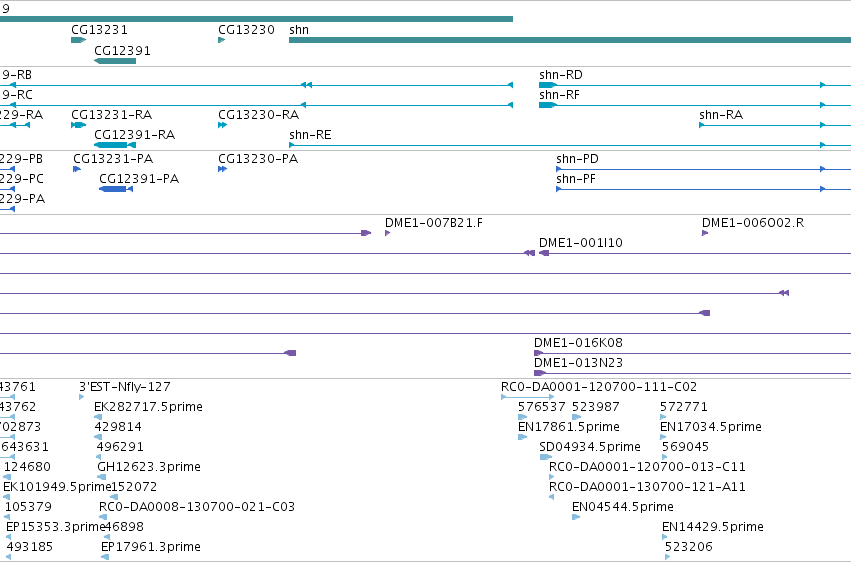The width and height of the screenshot is (851, 562).
Task: Select the DME1-001I10 clone label
Action: coord(581,243)
